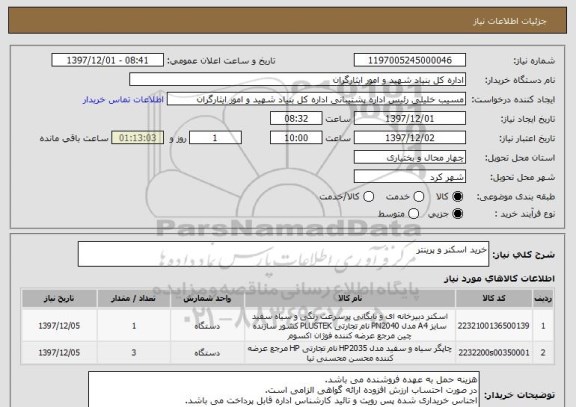The image size is (576, 407).
Task: Click the اطلاعات کالاهای مورد نیاز section heading
Action: [x=499, y=279]
